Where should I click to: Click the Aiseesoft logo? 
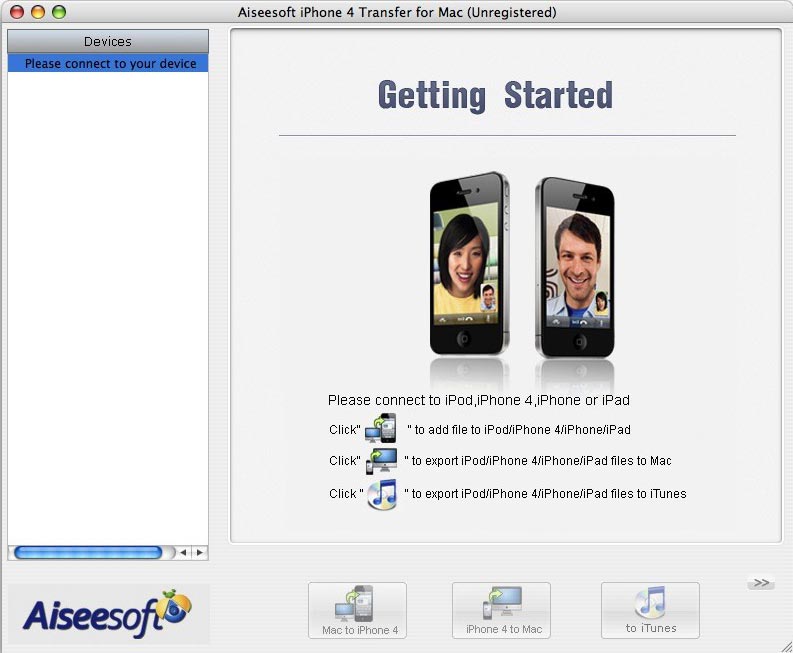(x=108, y=614)
